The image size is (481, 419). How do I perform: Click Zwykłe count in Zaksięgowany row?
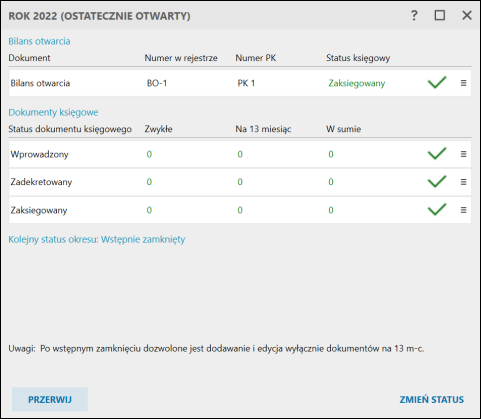click(x=149, y=210)
